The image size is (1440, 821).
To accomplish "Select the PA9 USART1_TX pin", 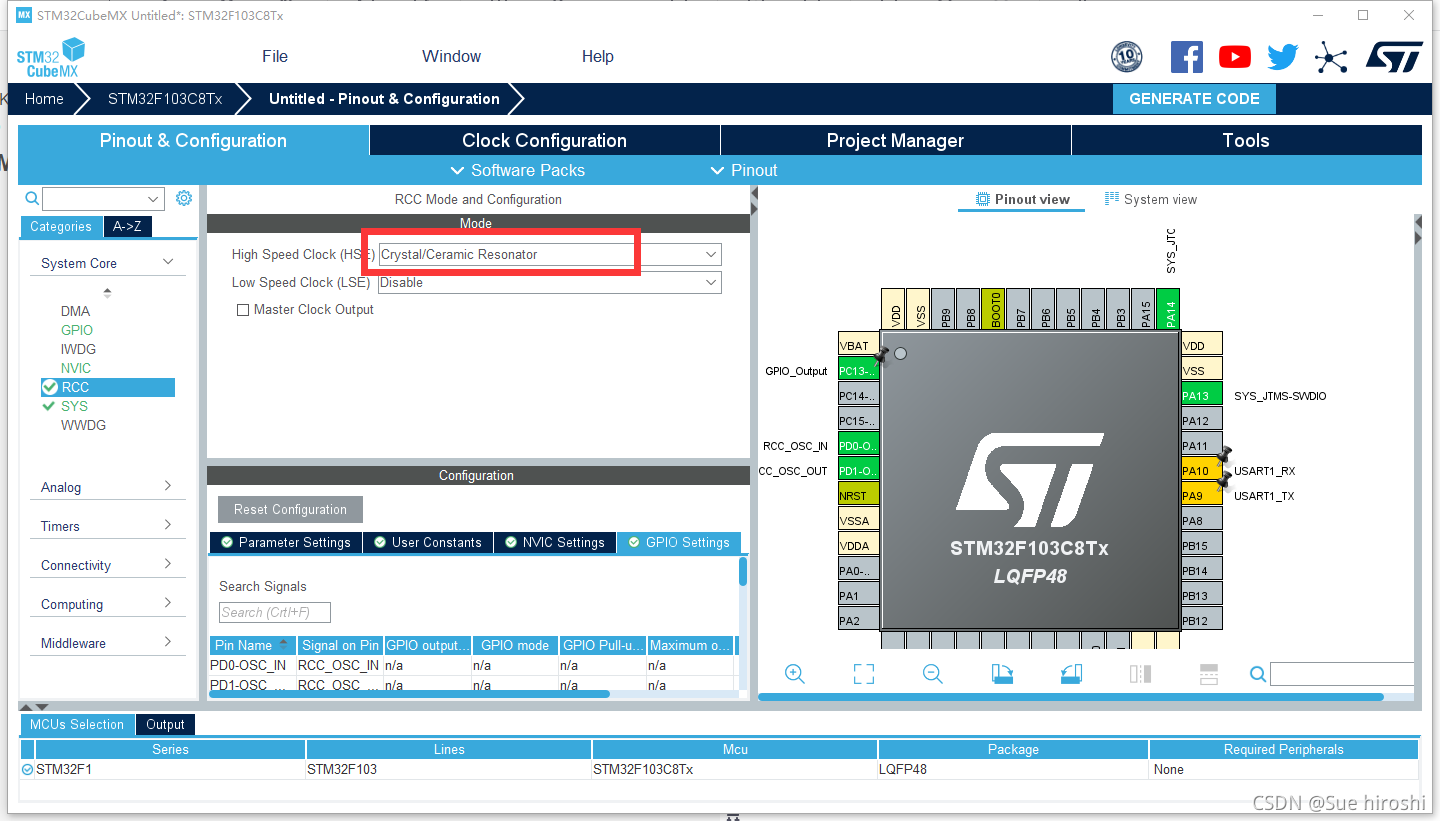I will pos(1201,496).
